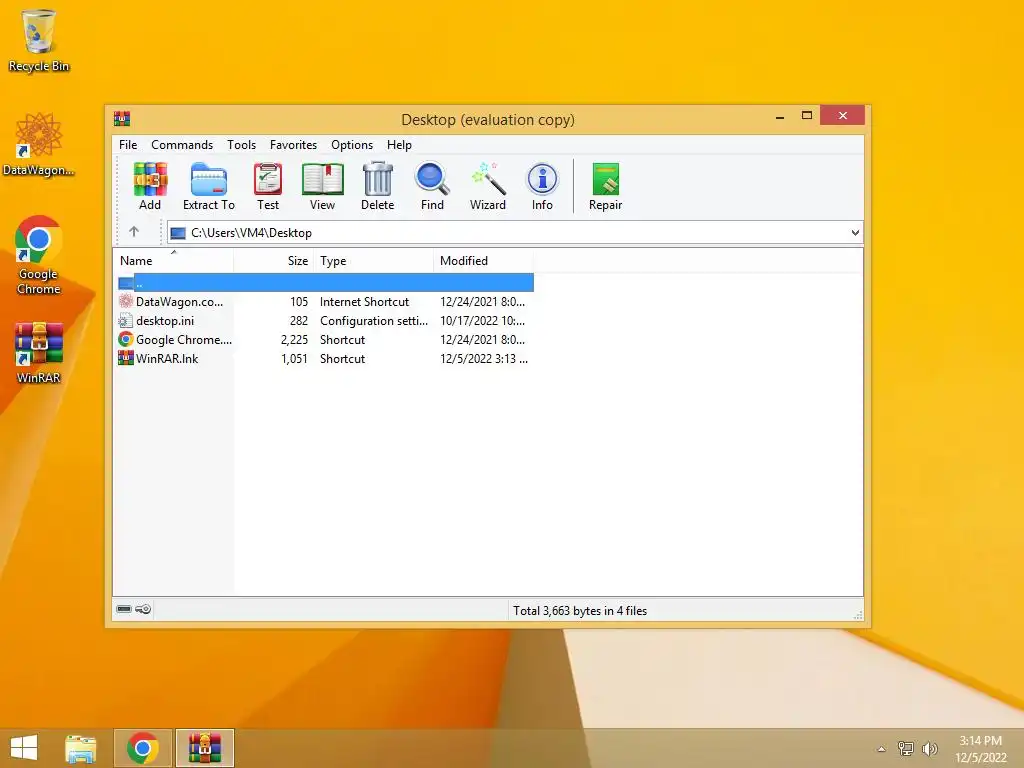Image resolution: width=1024 pixels, height=768 pixels.
Task: Click the Delete trash can icon
Action: 377,186
